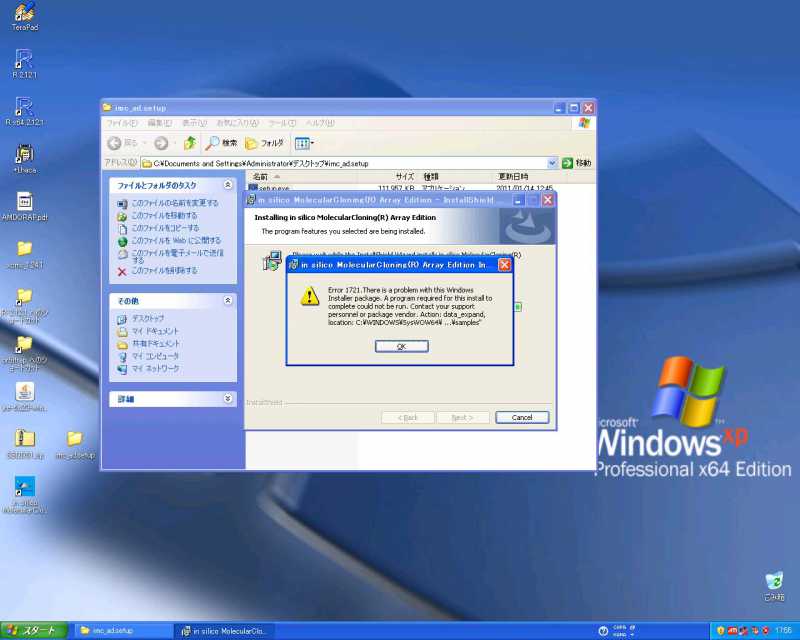Open the 編集(E) menu
Viewport: 800px width, 640px height.
pyautogui.click(x=160, y=123)
